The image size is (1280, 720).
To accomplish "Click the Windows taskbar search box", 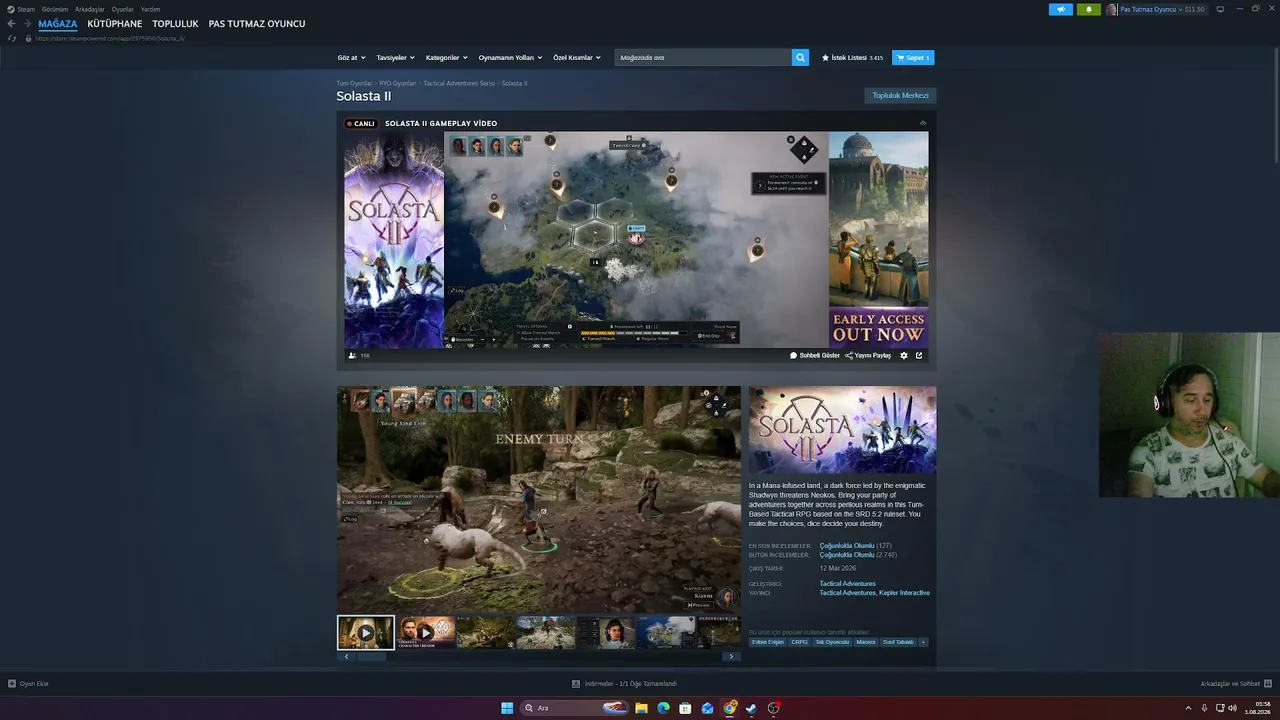I will (x=574, y=708).
